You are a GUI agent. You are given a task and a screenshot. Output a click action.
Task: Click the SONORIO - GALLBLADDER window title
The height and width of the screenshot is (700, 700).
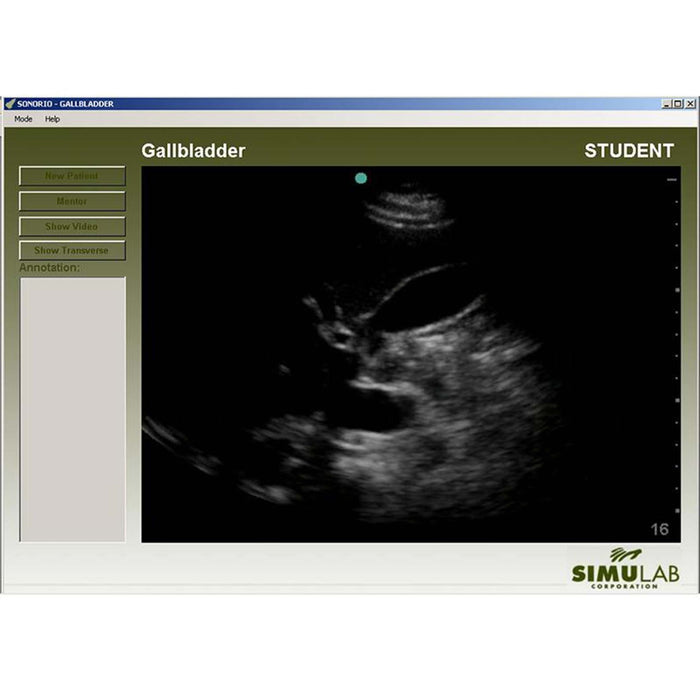65,104
